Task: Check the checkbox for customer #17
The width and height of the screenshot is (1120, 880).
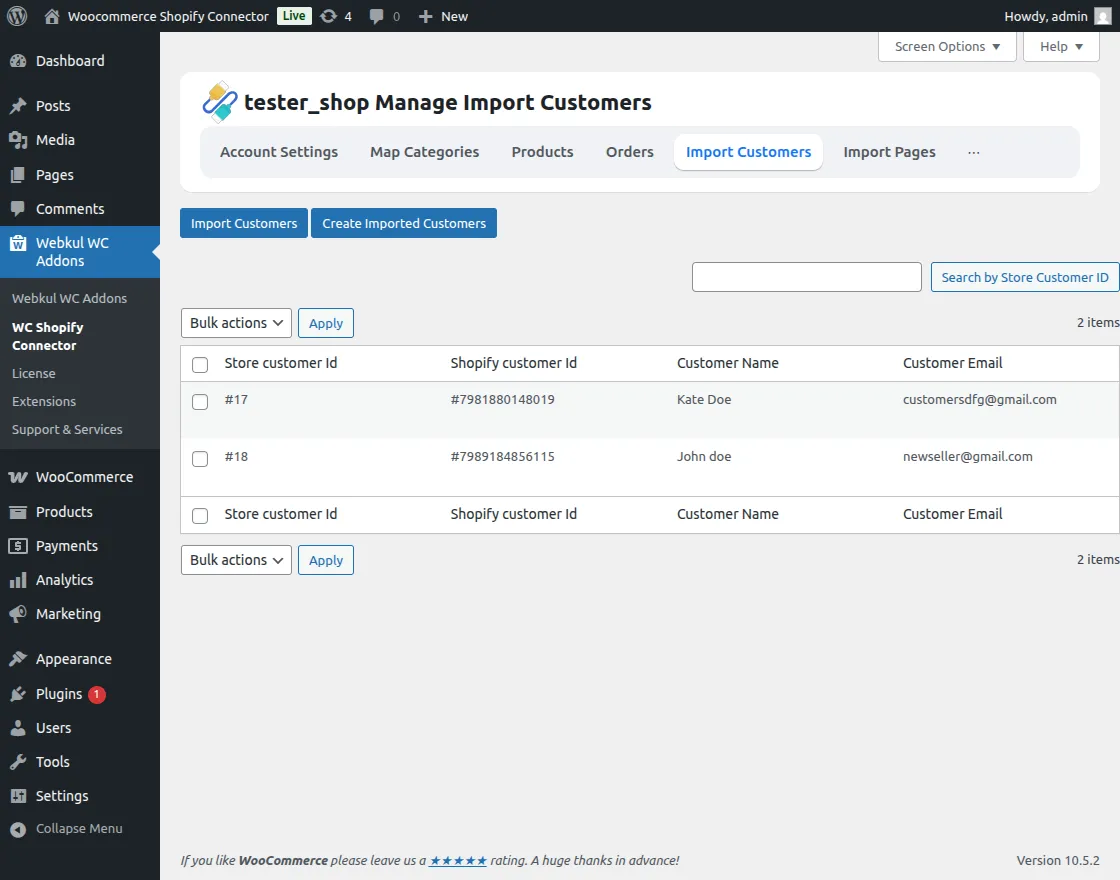Action: [x=199, y=402]
